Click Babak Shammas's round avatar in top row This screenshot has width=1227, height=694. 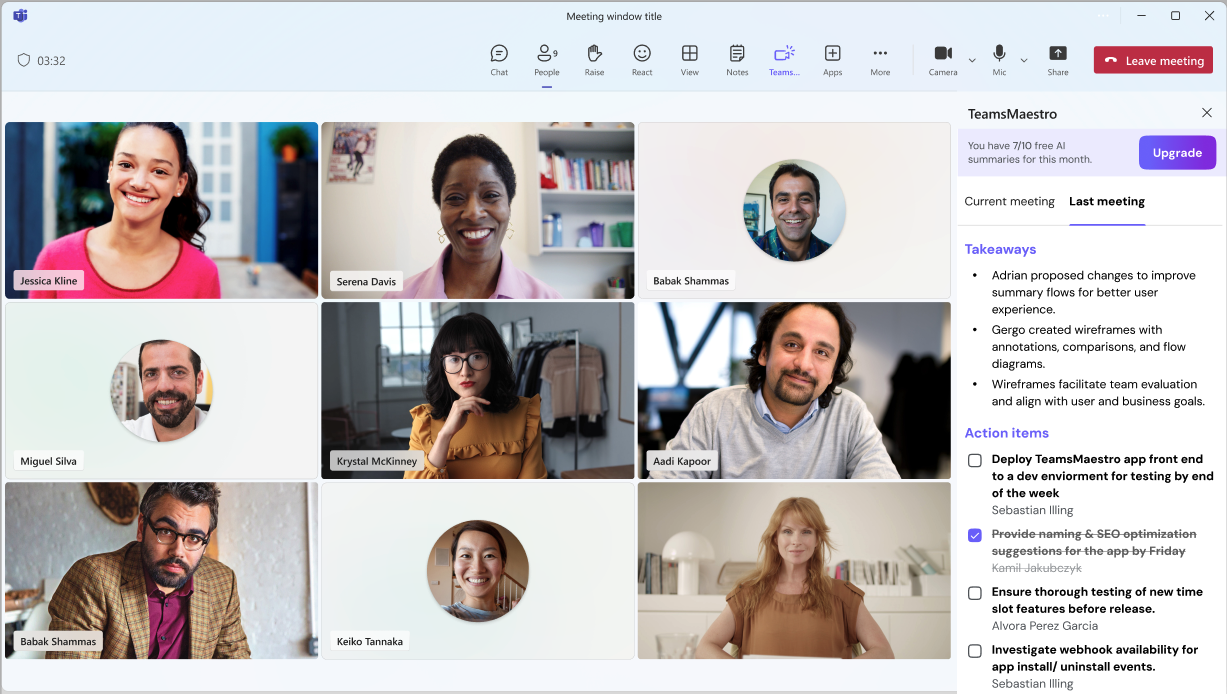pyautogui.click(x=794, y=211)
